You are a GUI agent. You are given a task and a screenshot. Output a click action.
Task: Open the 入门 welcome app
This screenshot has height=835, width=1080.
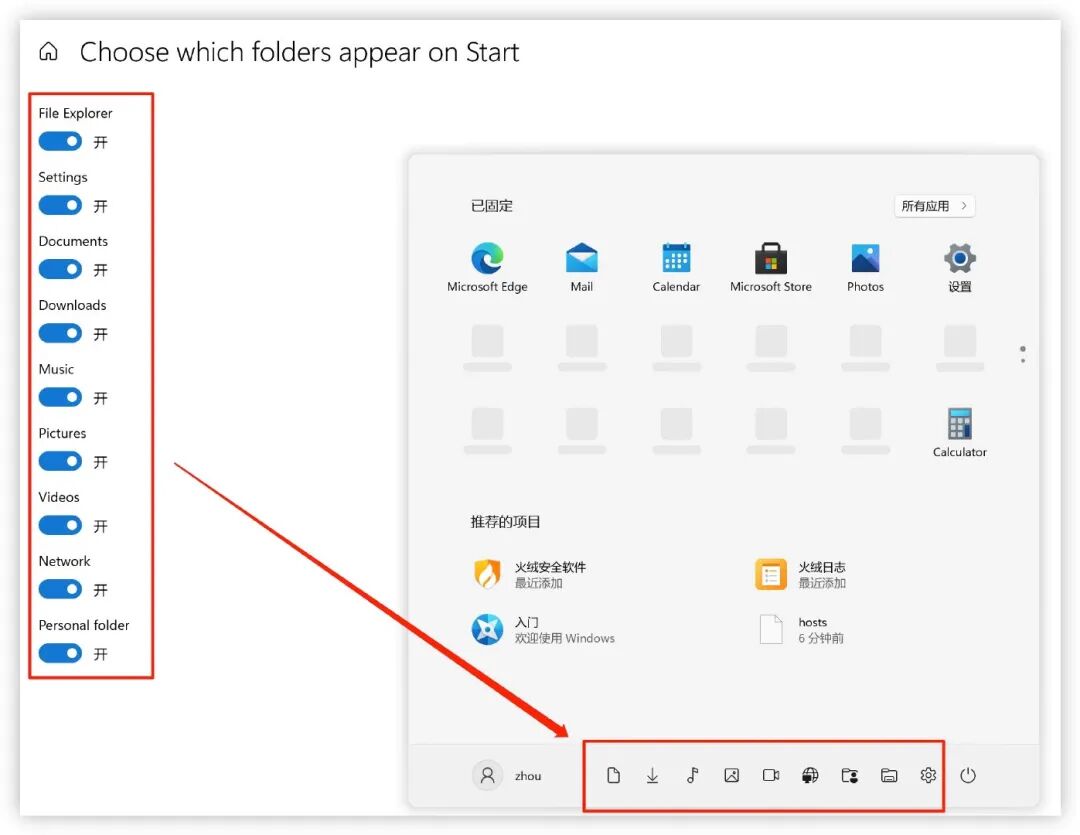click(x=543, y=630)
